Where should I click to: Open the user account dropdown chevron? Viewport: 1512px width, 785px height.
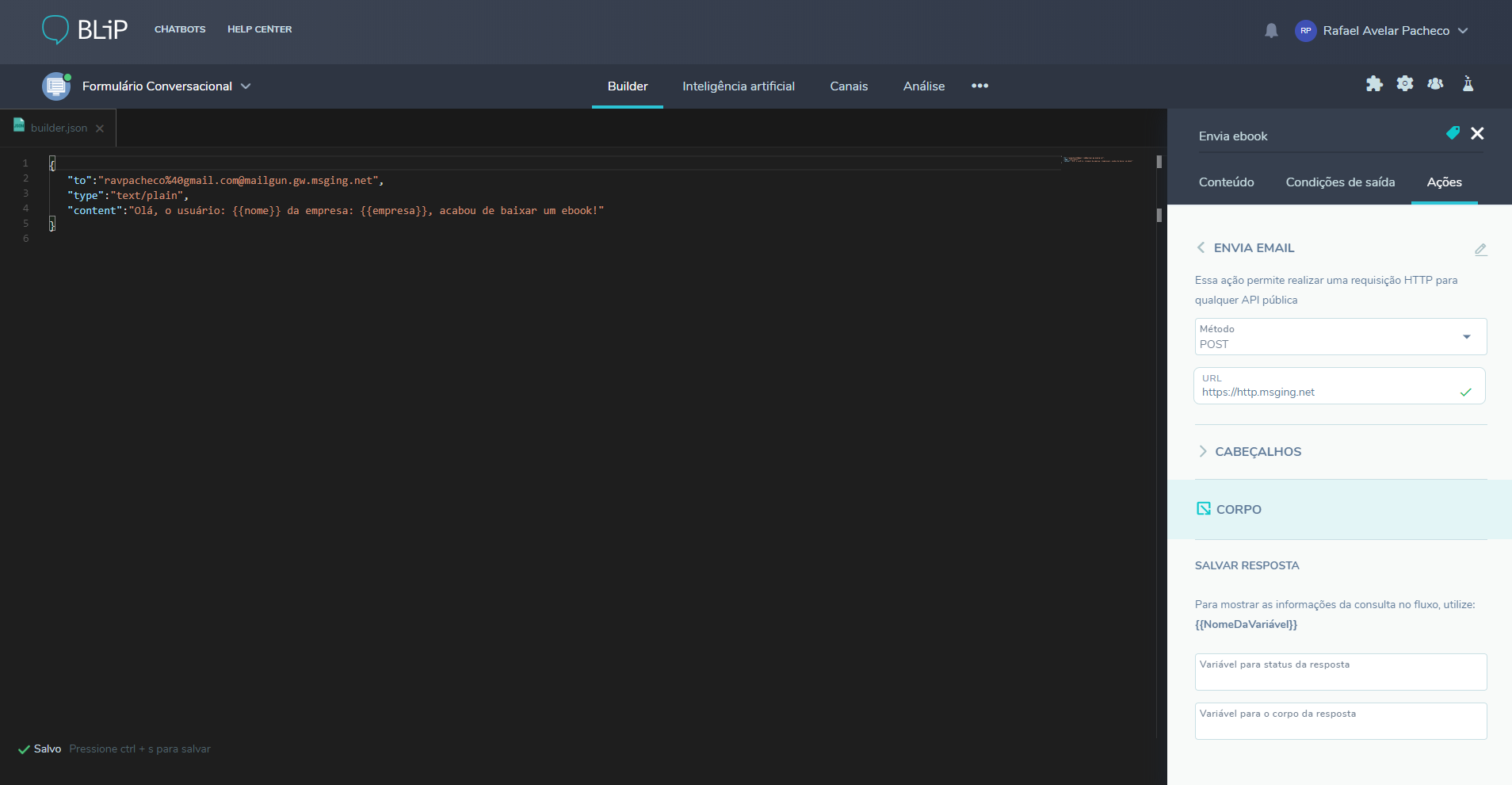tap(1463, 30)
